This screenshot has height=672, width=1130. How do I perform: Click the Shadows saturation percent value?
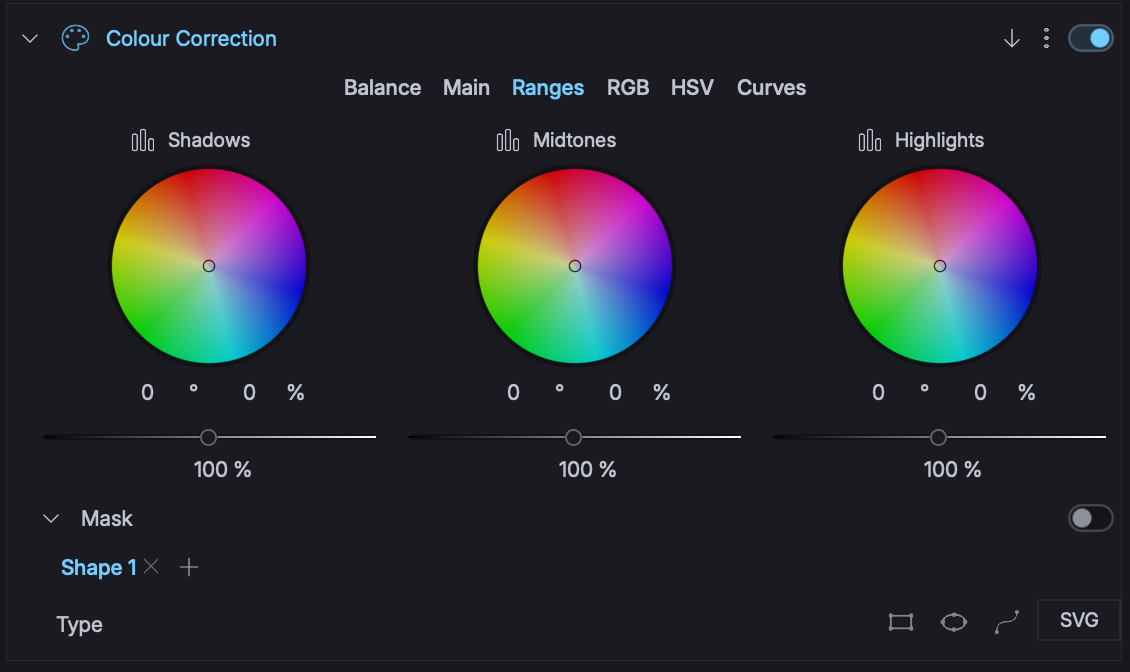click(x=249, y=392)
